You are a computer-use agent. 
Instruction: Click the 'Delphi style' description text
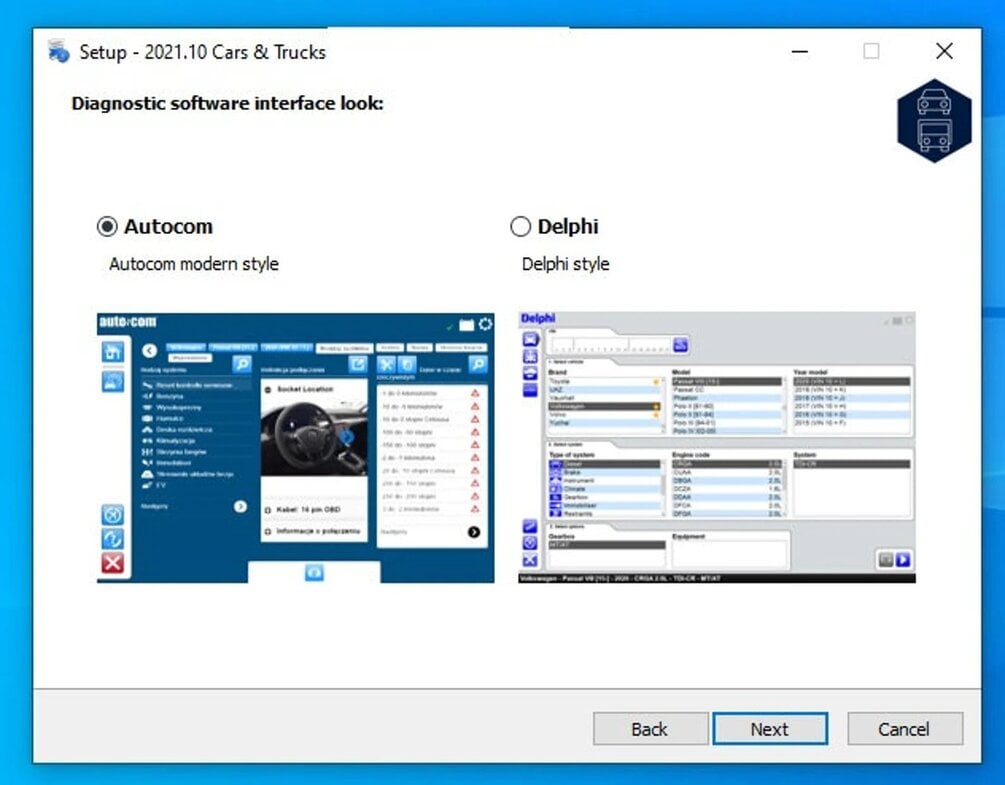[x=565, y=264]
